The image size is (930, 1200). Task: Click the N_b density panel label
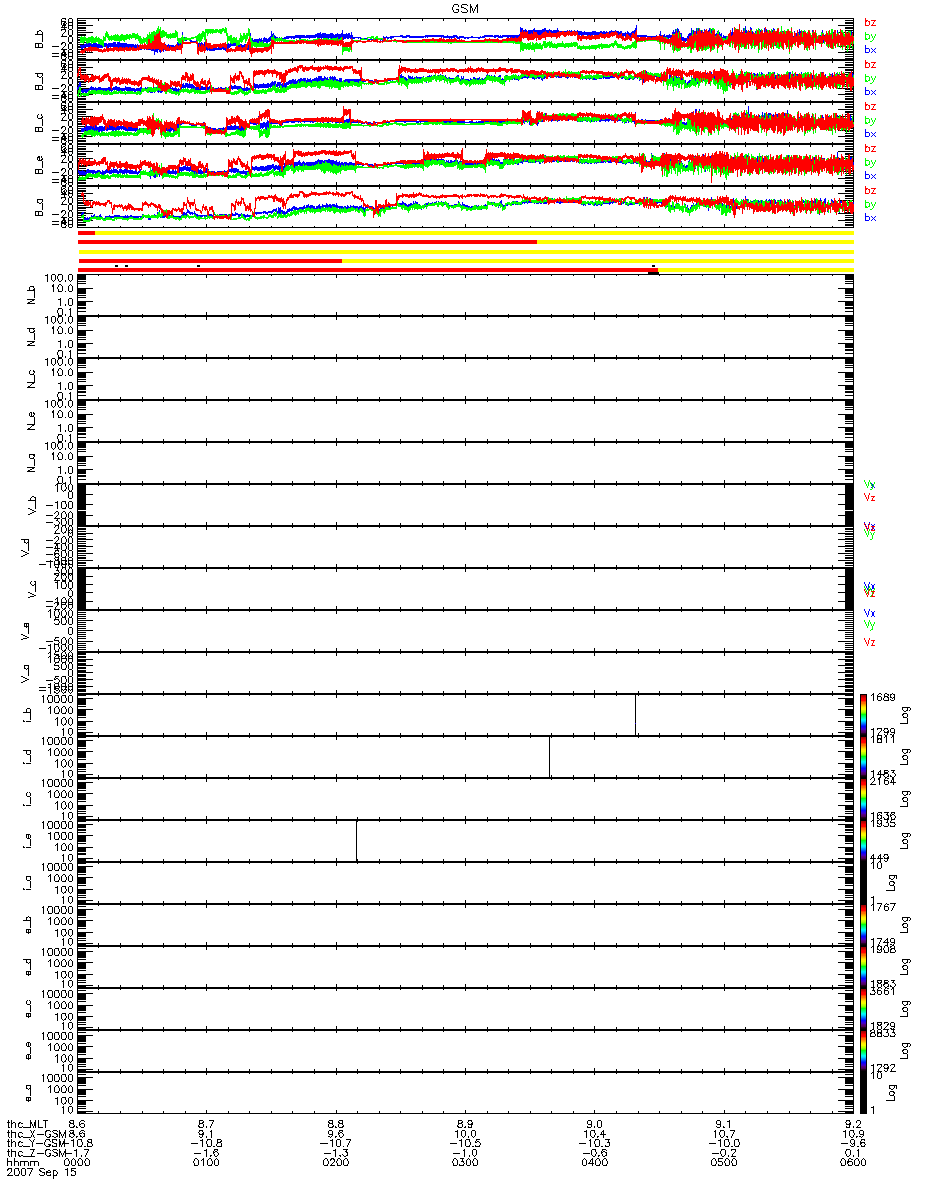tap(31, 295)
